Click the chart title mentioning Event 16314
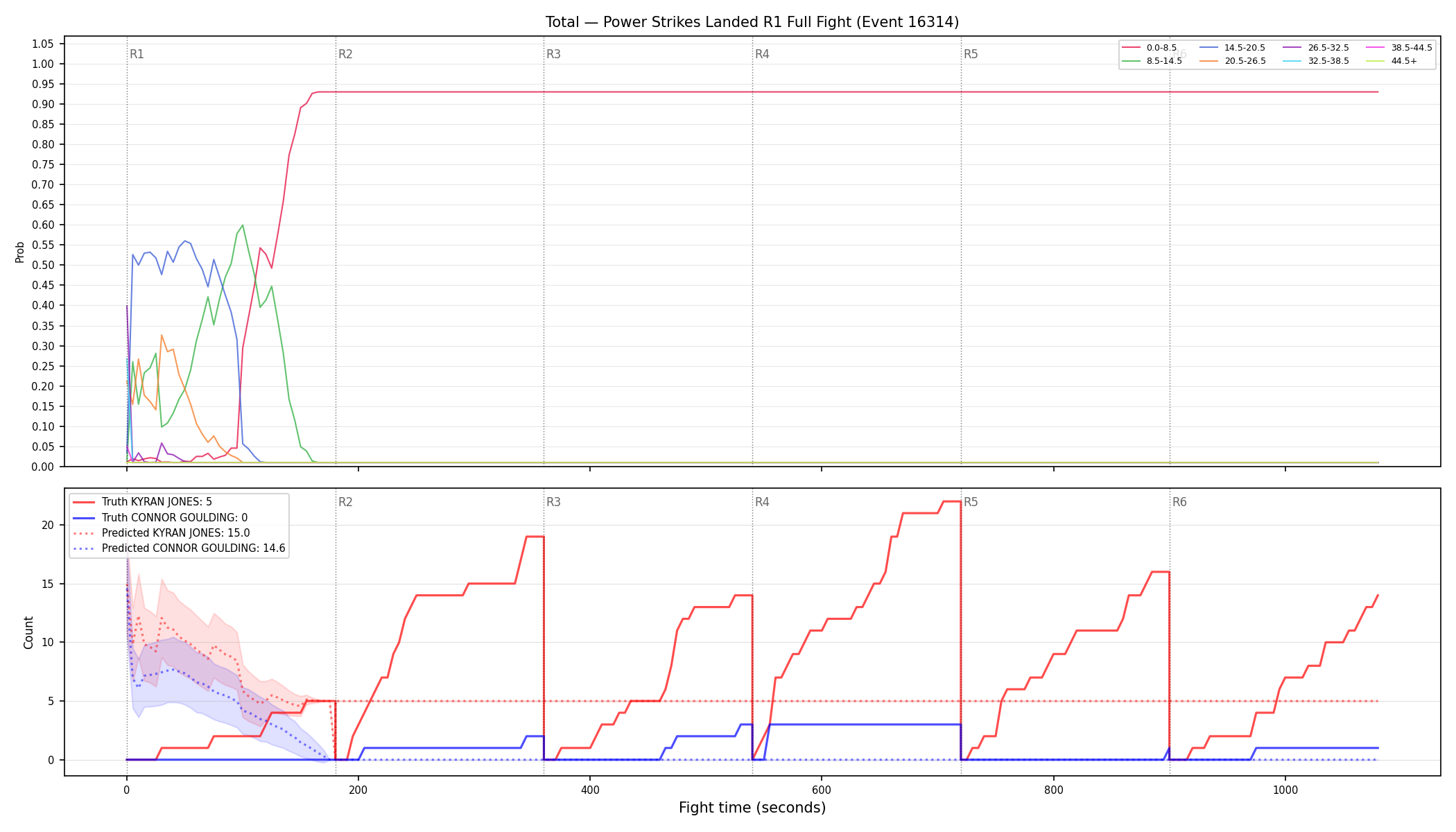 tap(752, 22)
